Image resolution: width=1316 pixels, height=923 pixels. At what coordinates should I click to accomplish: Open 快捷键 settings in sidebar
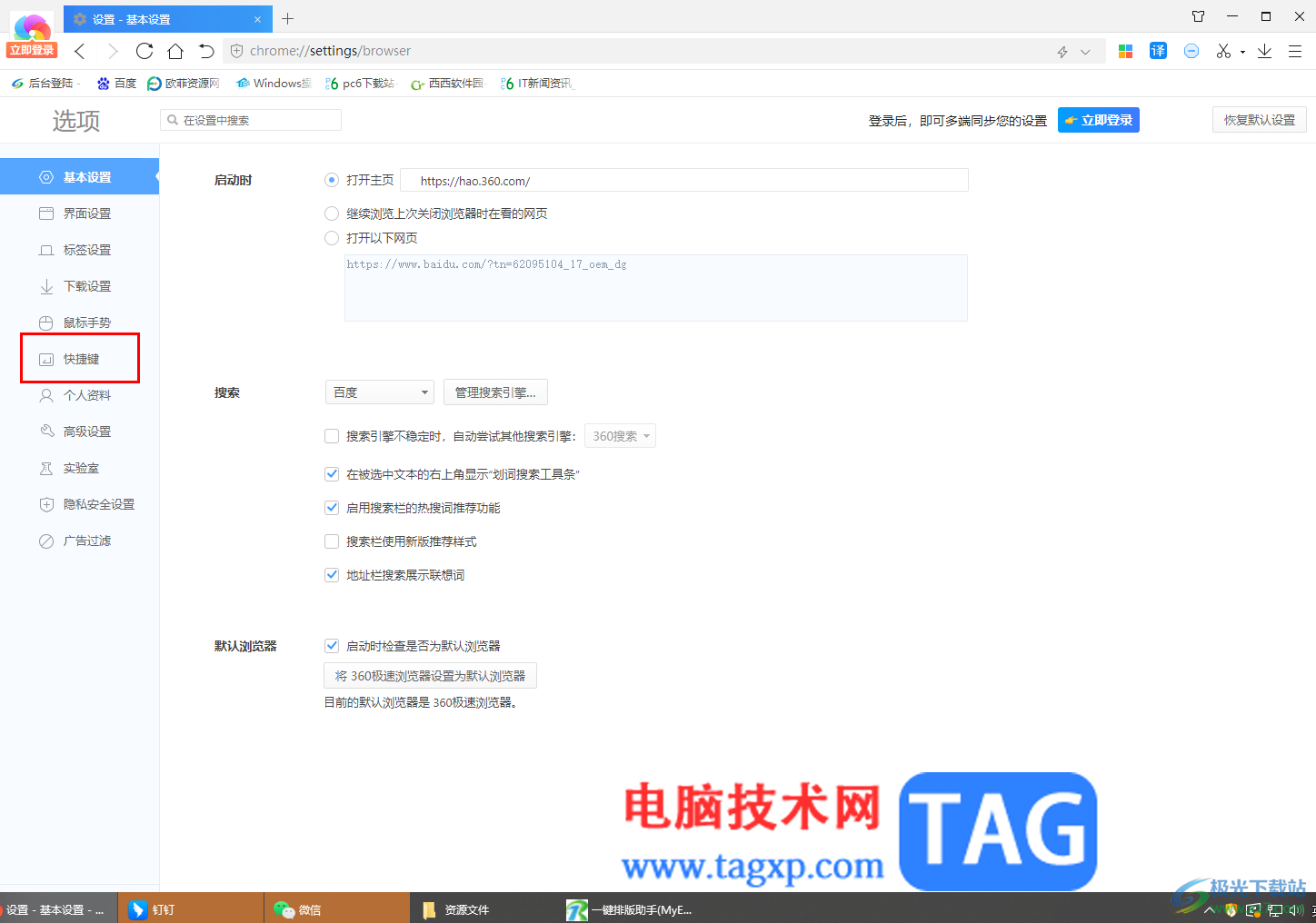80,359
